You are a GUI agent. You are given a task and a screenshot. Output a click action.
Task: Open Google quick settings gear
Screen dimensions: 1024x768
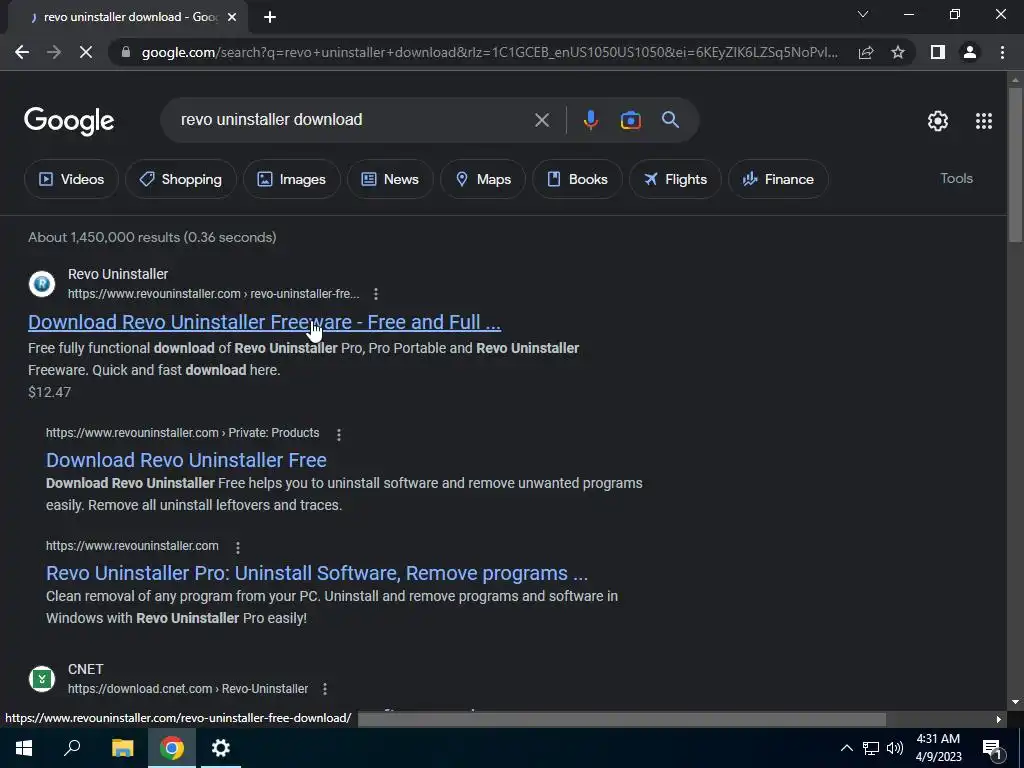click(x=938, y=121)
